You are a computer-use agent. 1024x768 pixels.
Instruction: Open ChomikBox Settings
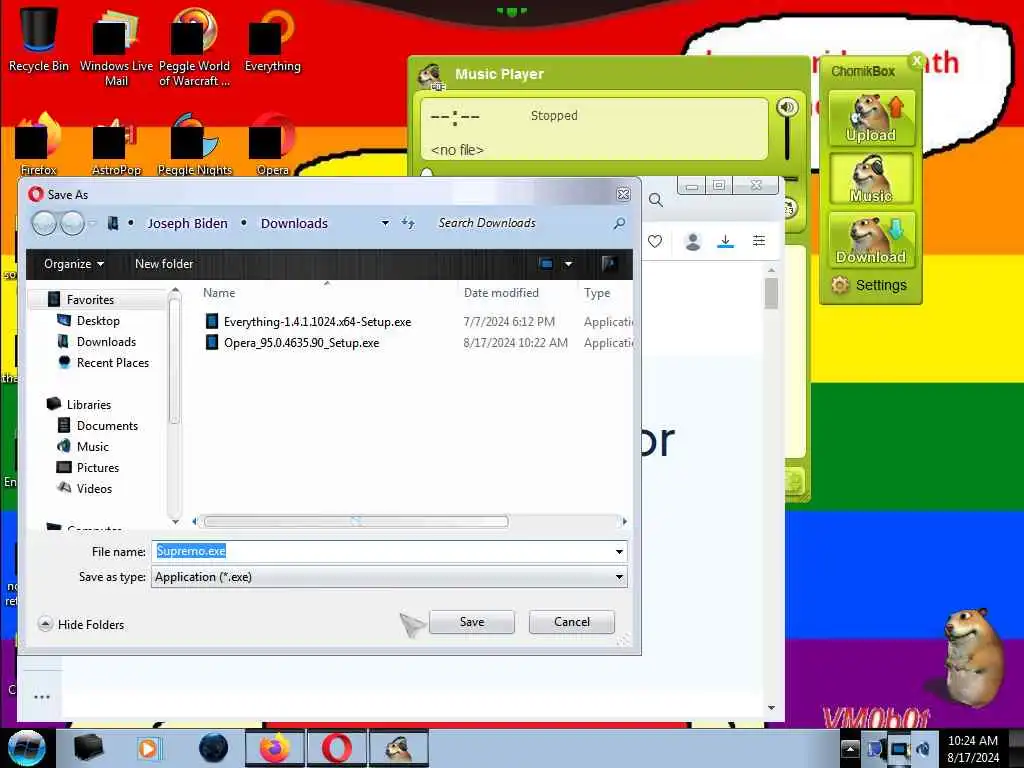869,285
